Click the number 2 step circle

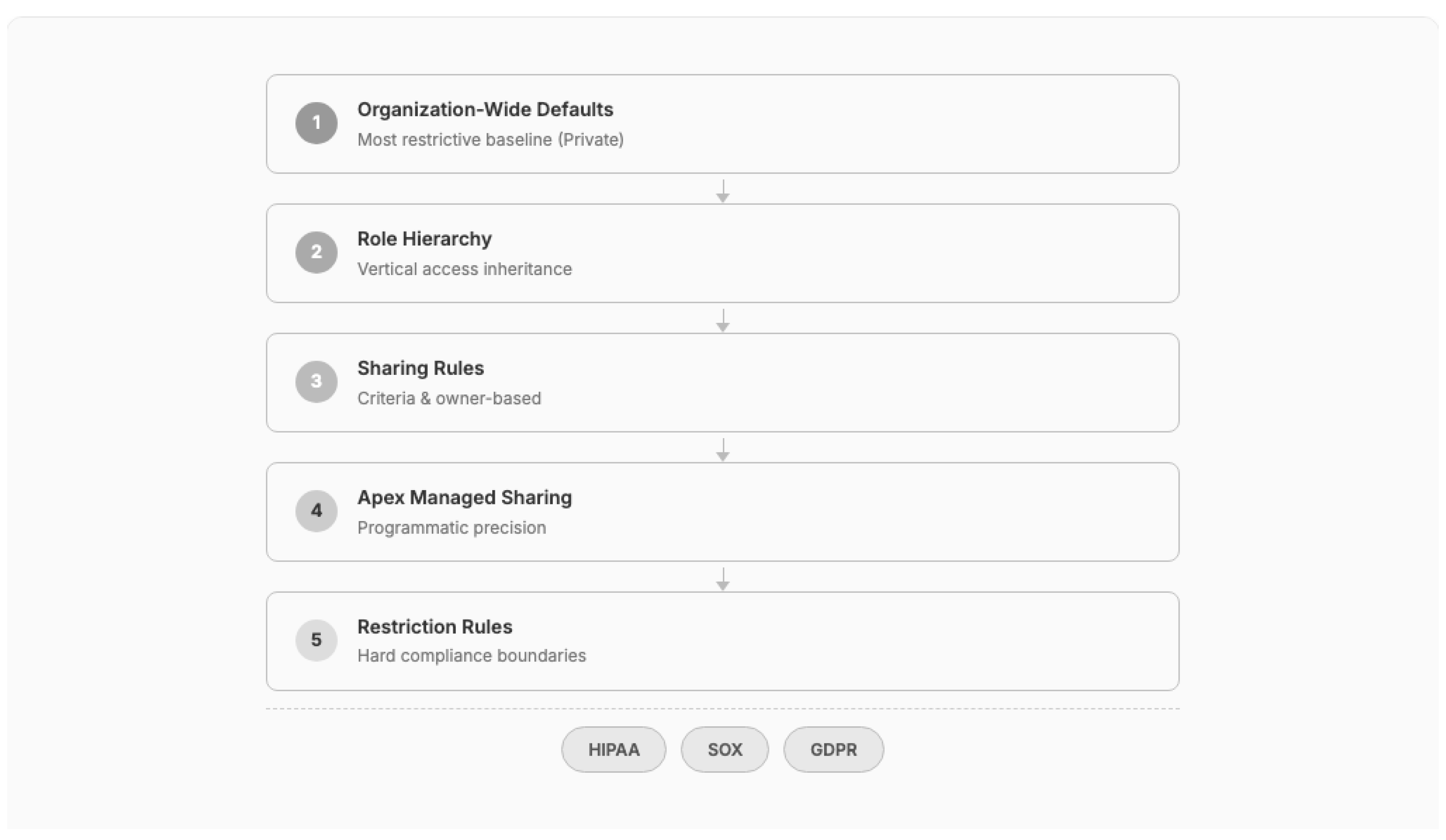(x=316, y=252)
